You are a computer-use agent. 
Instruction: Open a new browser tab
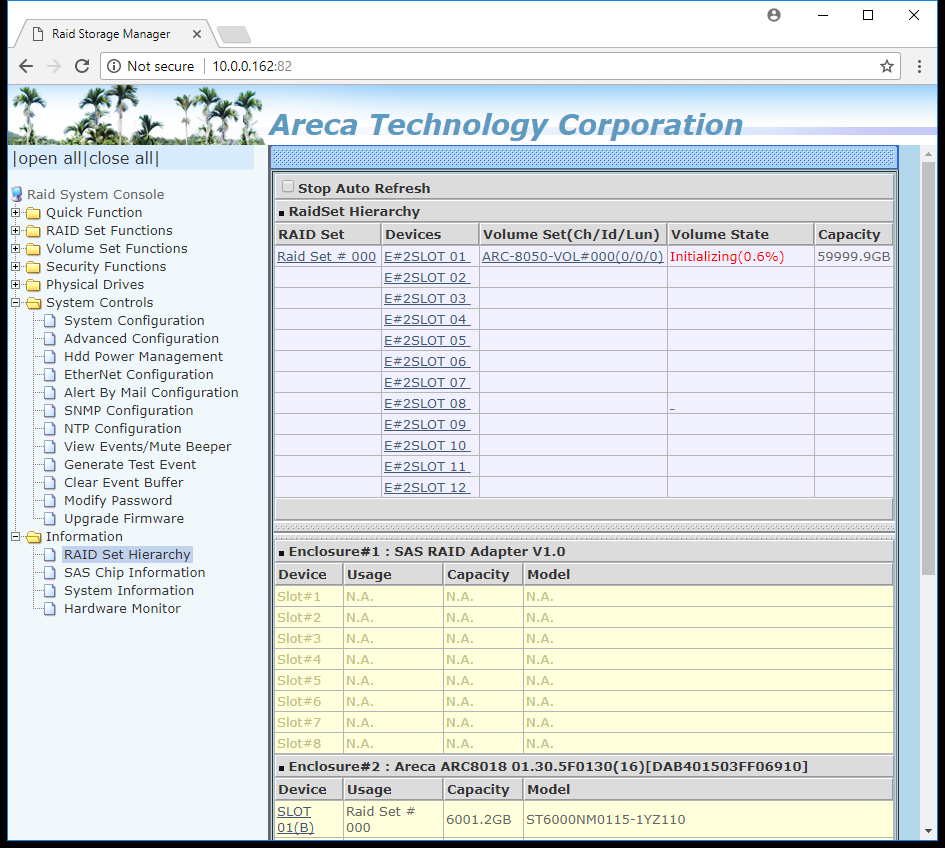coord(234,34)
